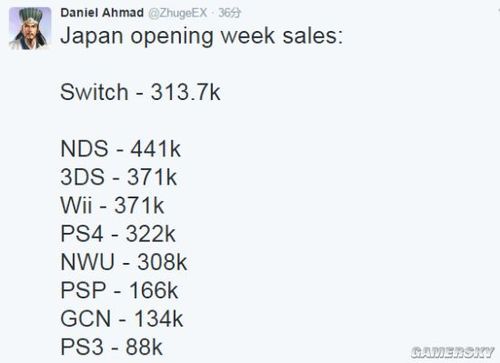Click the Switch - 313.7k line
The width and height of the screenshot is (500, 363).
(x=140, y=92)
